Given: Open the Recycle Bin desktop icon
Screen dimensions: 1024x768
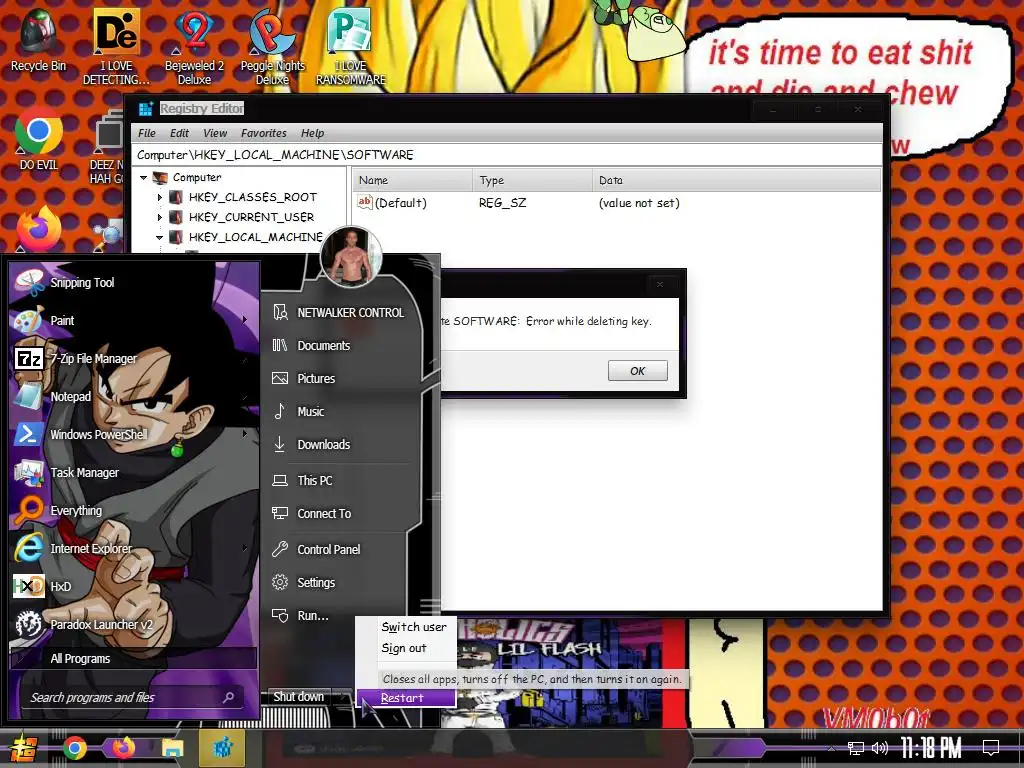Looking at the screenshot, I should [x=38, y=40].
